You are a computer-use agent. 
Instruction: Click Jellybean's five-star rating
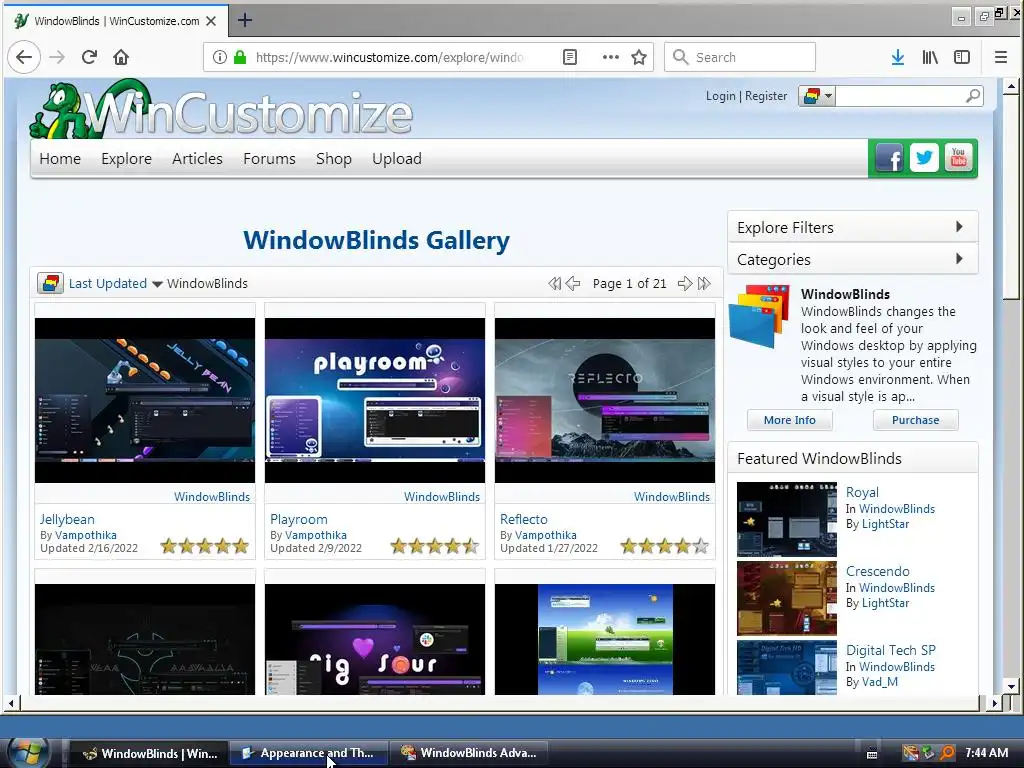tap(204, 546)
